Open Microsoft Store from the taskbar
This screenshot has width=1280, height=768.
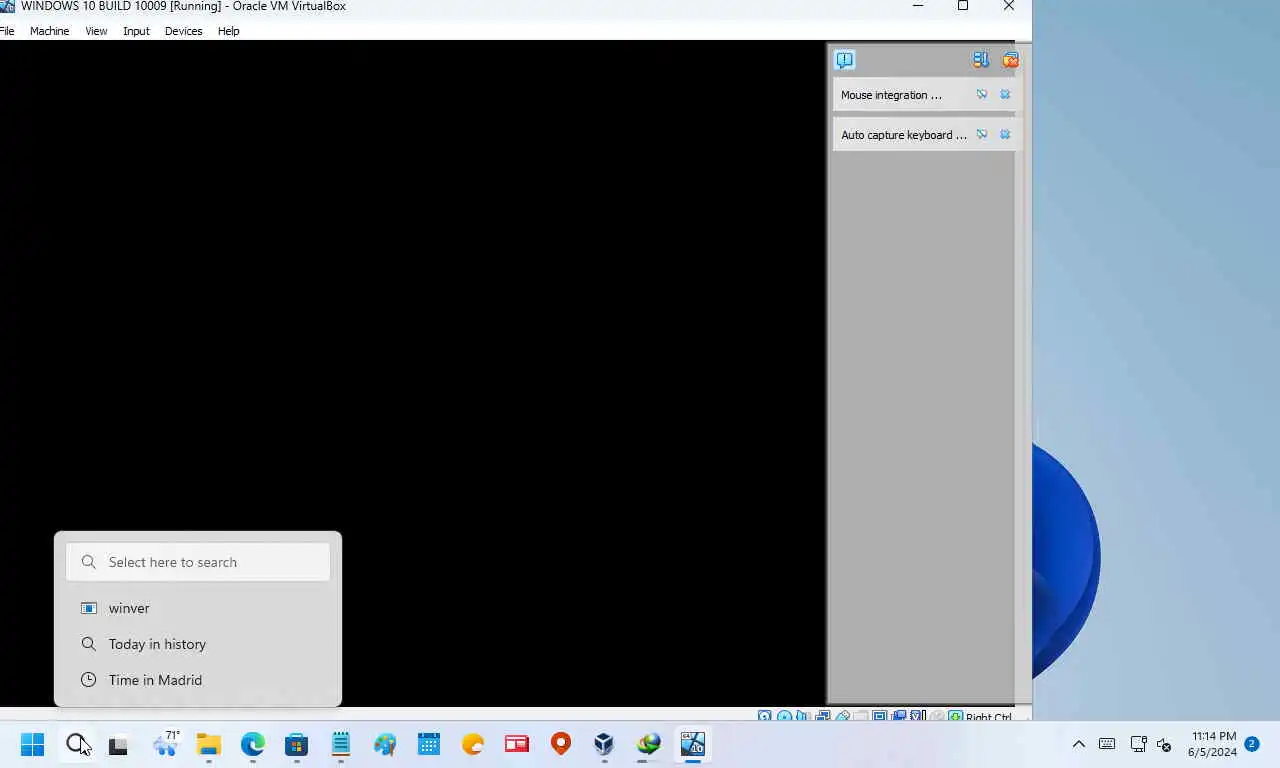[296, 744]
